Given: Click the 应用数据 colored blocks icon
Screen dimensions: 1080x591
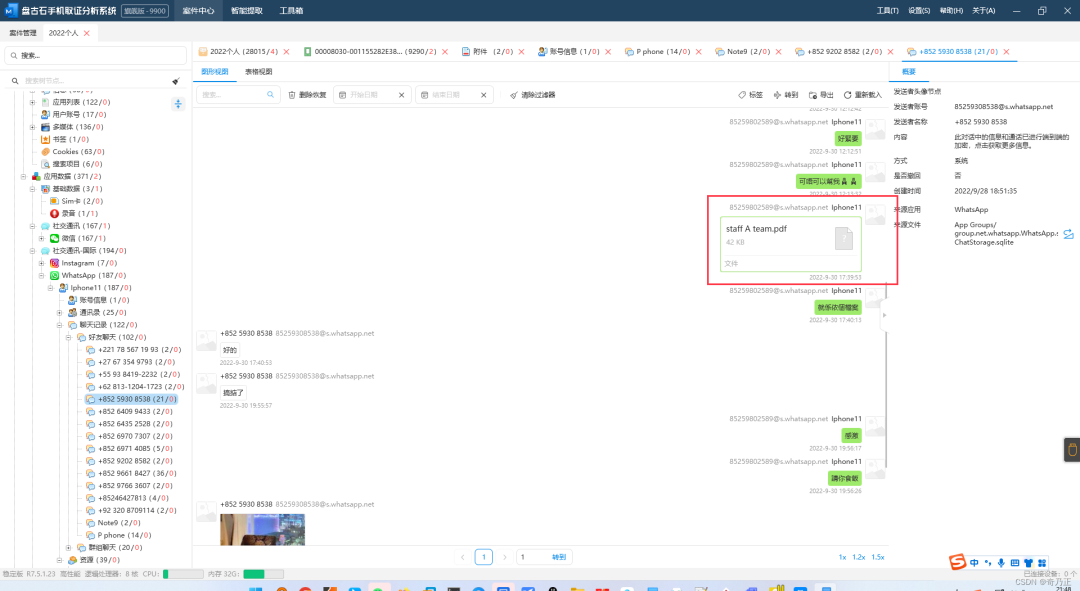Looking at the screenshot, I should 37,176.
